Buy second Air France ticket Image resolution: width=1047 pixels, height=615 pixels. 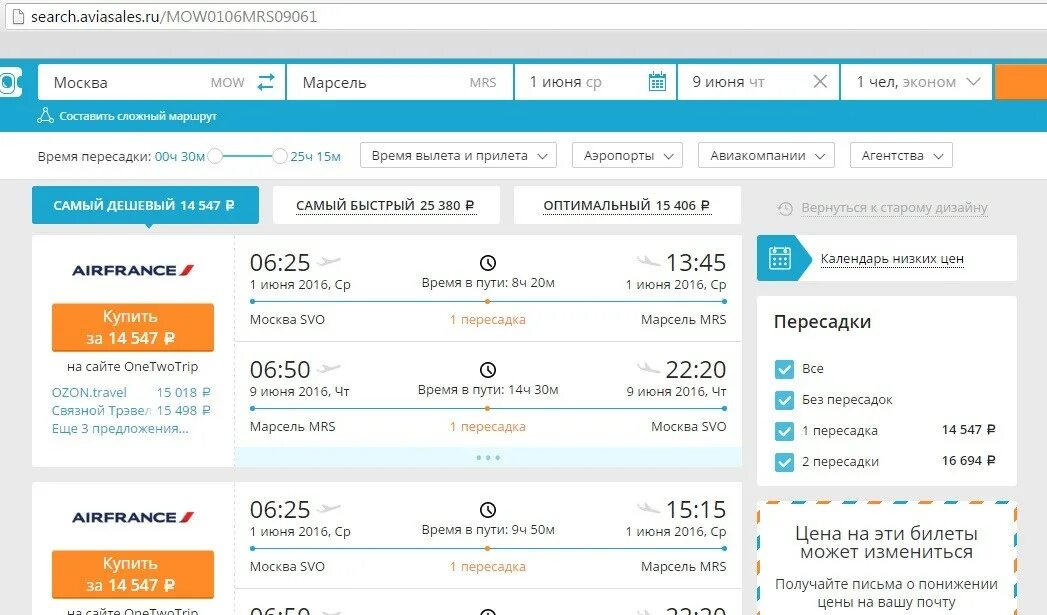tap(133, 574)
